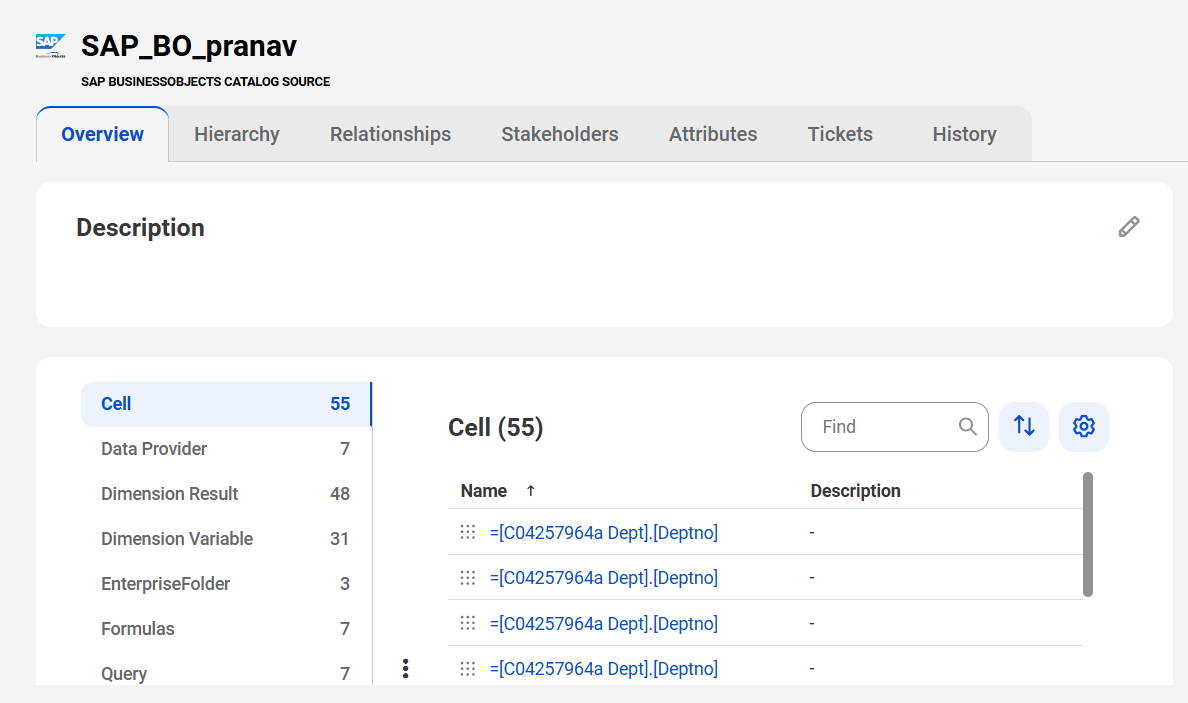Click the grid handle icon of the first Deptno row
Image resolution: width=1188 pixels, height=703 pixels.
(467, 532)
